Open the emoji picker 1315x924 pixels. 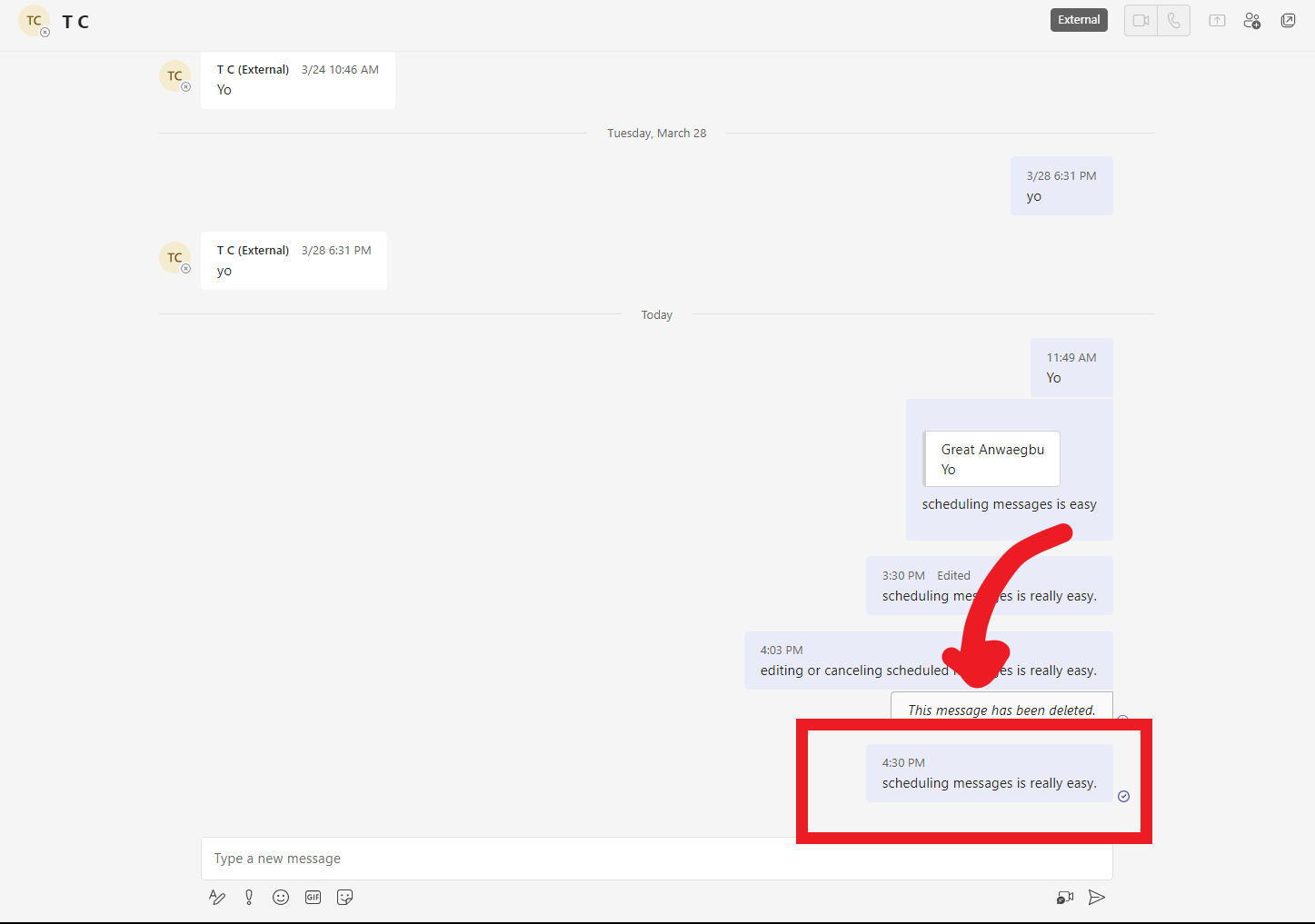point(281,897)
